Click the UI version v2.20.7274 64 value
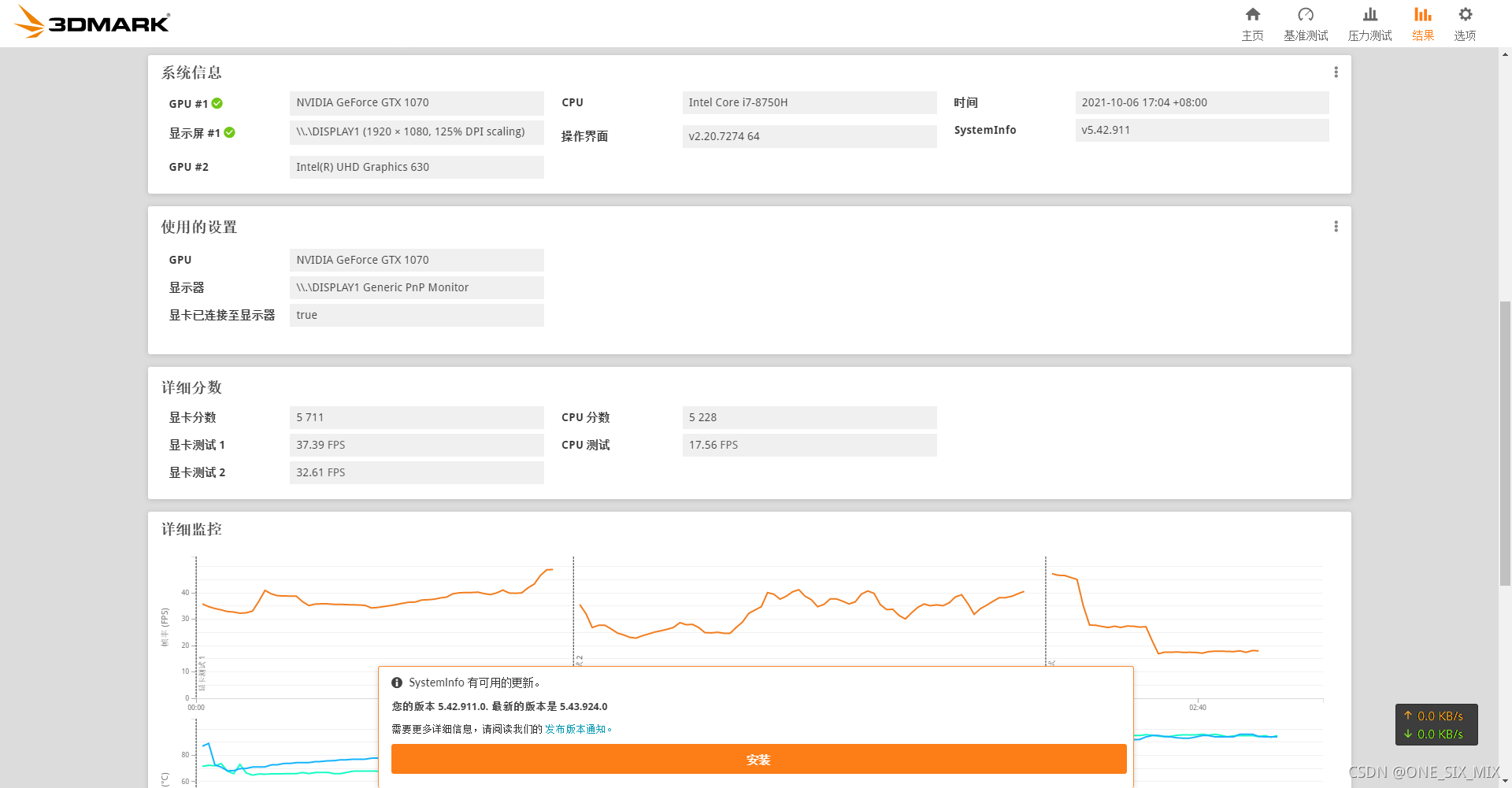The height and width of the screenshot is (788, 1512). click(810, 136)
